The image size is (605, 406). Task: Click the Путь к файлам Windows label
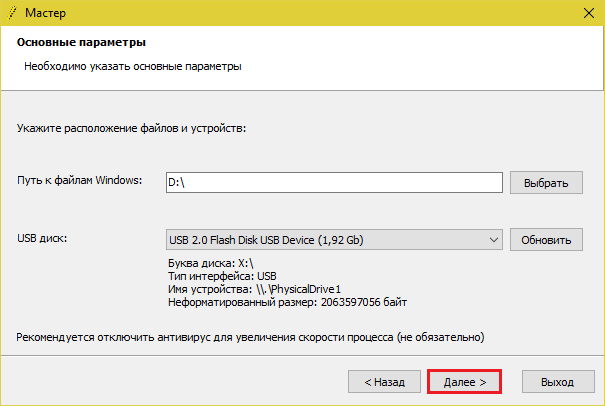click(x=80, y=181)
